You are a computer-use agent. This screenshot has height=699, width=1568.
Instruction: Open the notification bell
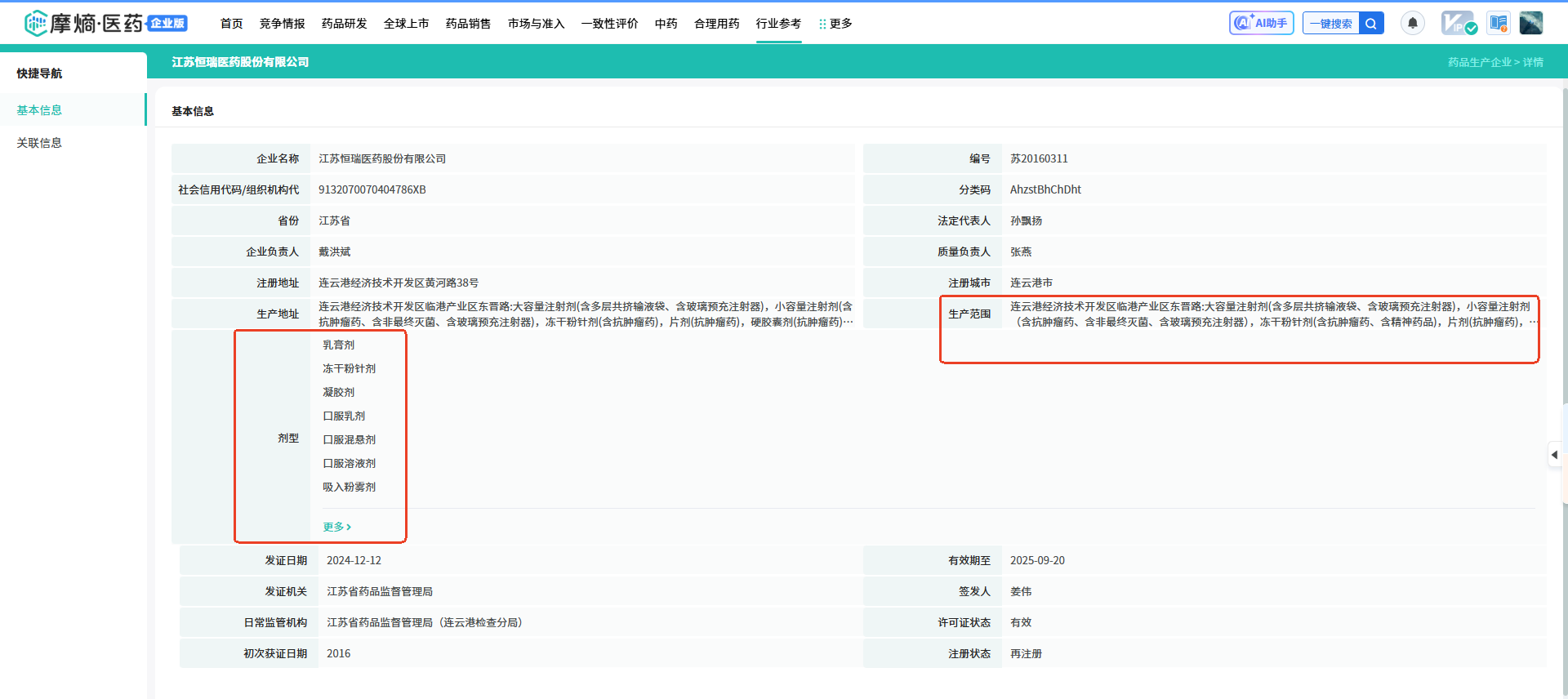click(1412, 23)
